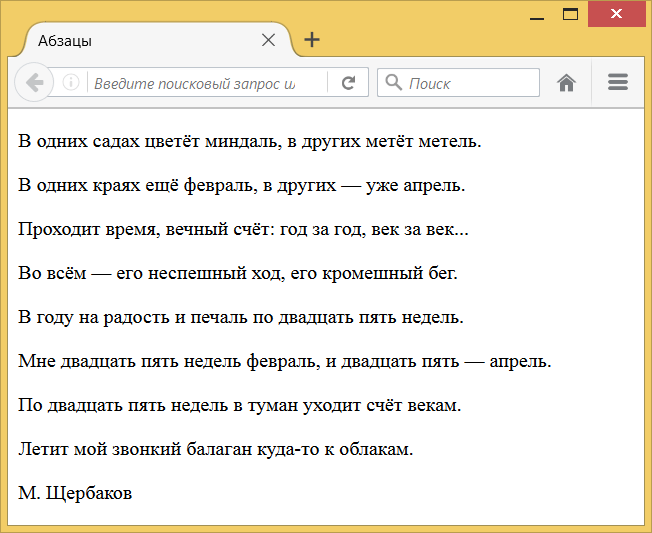
Task: Focus the address bar field
Action: [208, 83]
